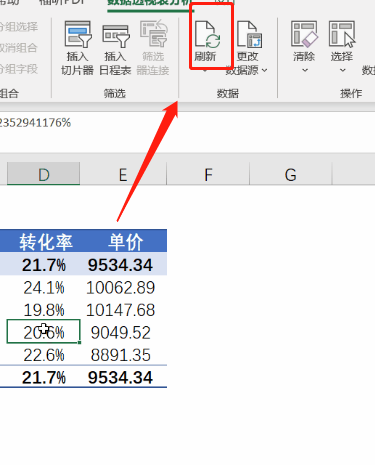Click the 取消组合 ungroup option

pyautogui.click(x=18, y=48)
